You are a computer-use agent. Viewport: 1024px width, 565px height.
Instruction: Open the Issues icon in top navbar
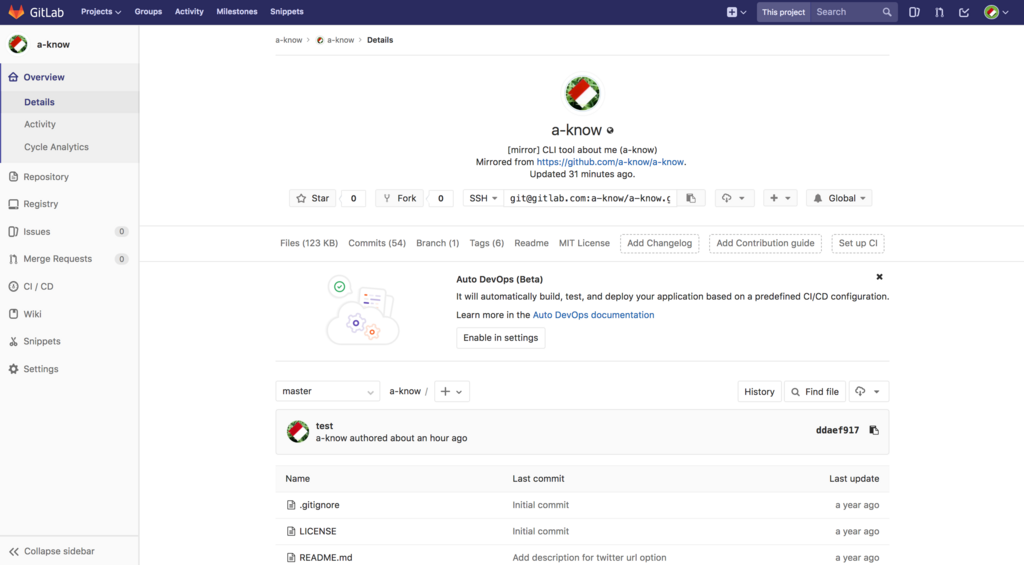914,12
